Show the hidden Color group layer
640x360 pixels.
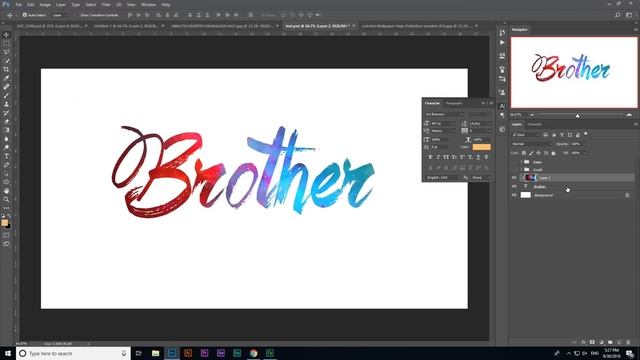coord(514,162)
